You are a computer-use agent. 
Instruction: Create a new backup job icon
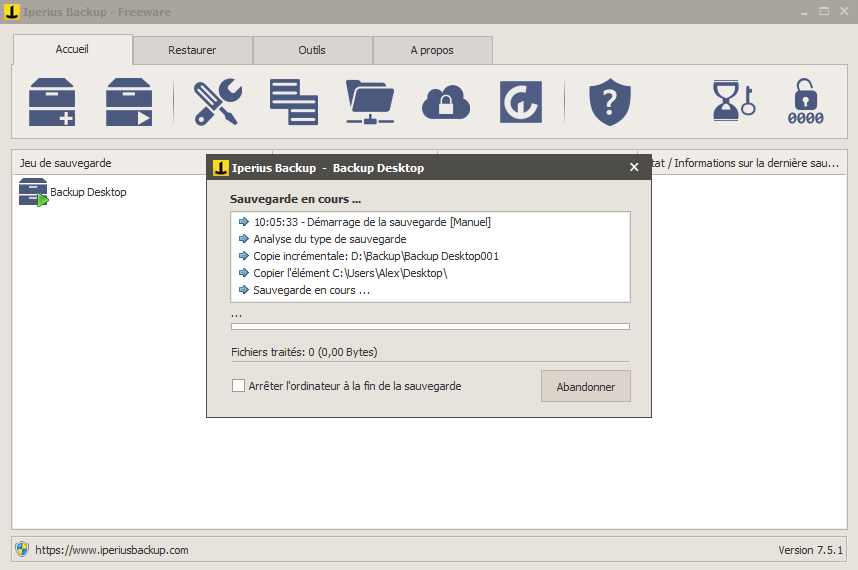(x=52, y=102)
